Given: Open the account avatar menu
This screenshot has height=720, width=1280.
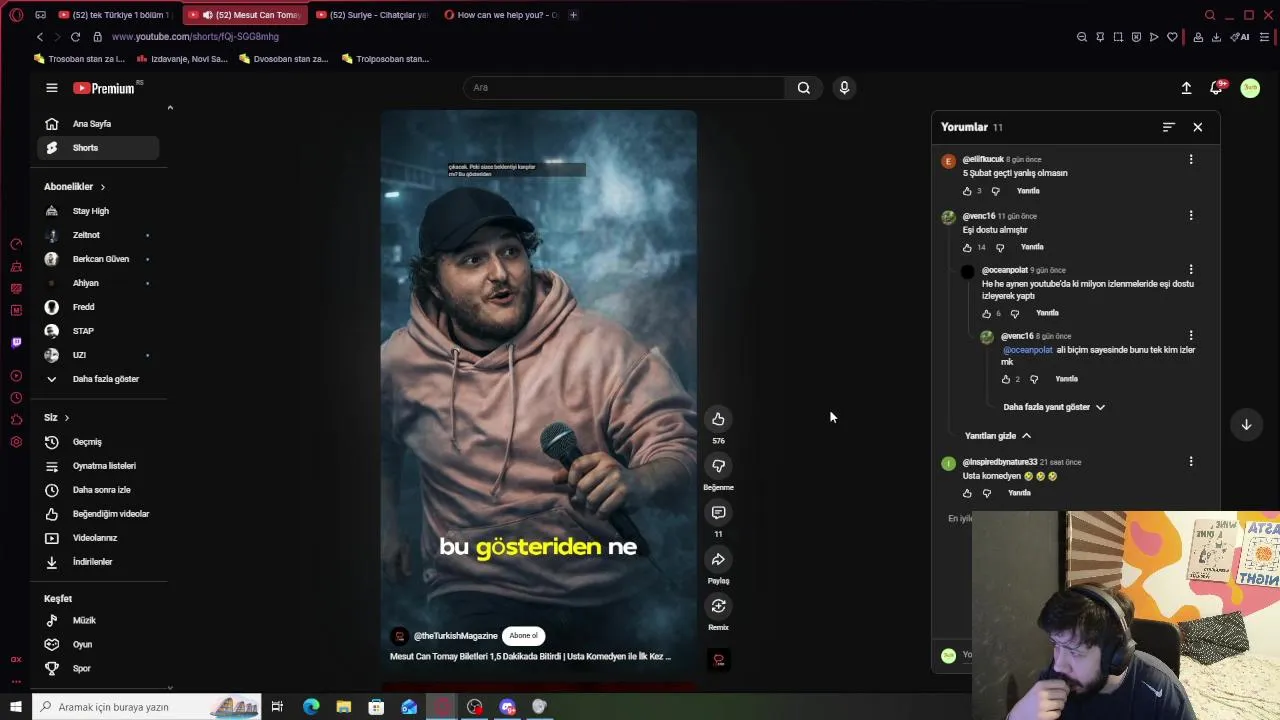Looking at the screenshot, I should pos(1250,88).
